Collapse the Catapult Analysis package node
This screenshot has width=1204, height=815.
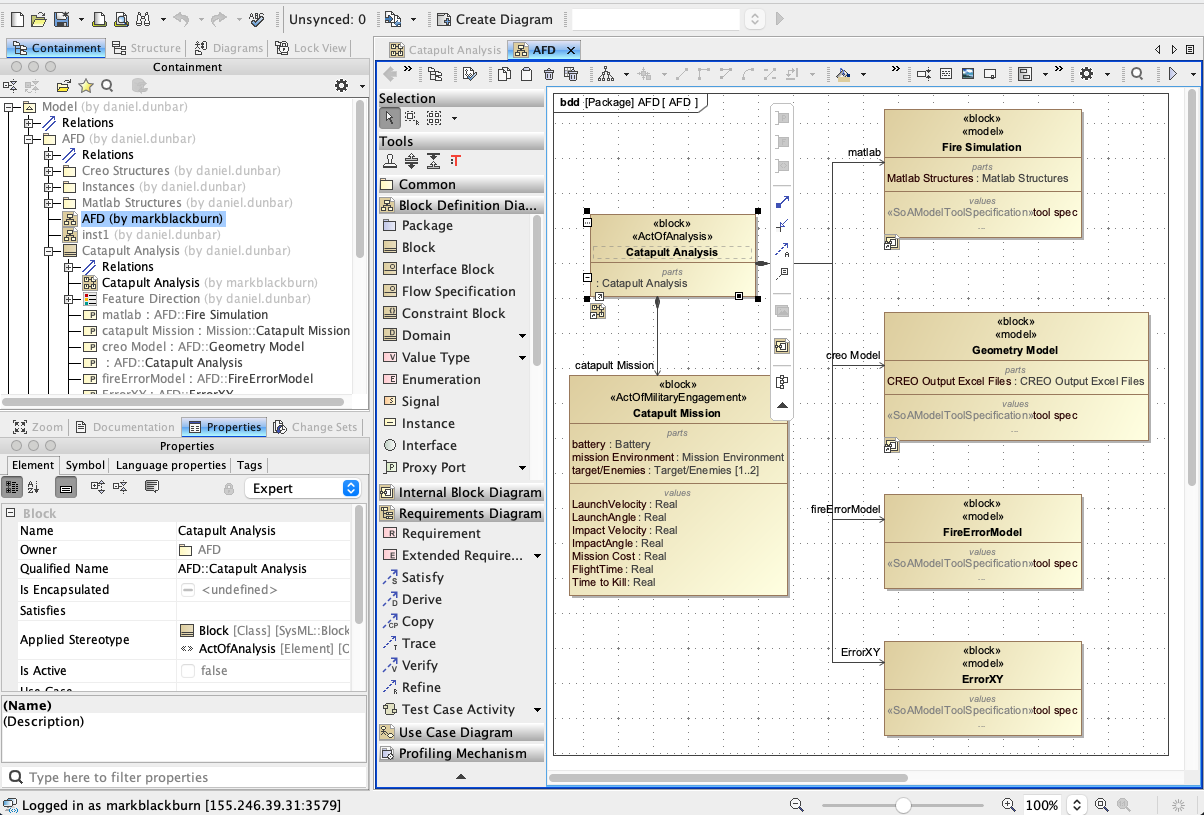pos(48,251)
